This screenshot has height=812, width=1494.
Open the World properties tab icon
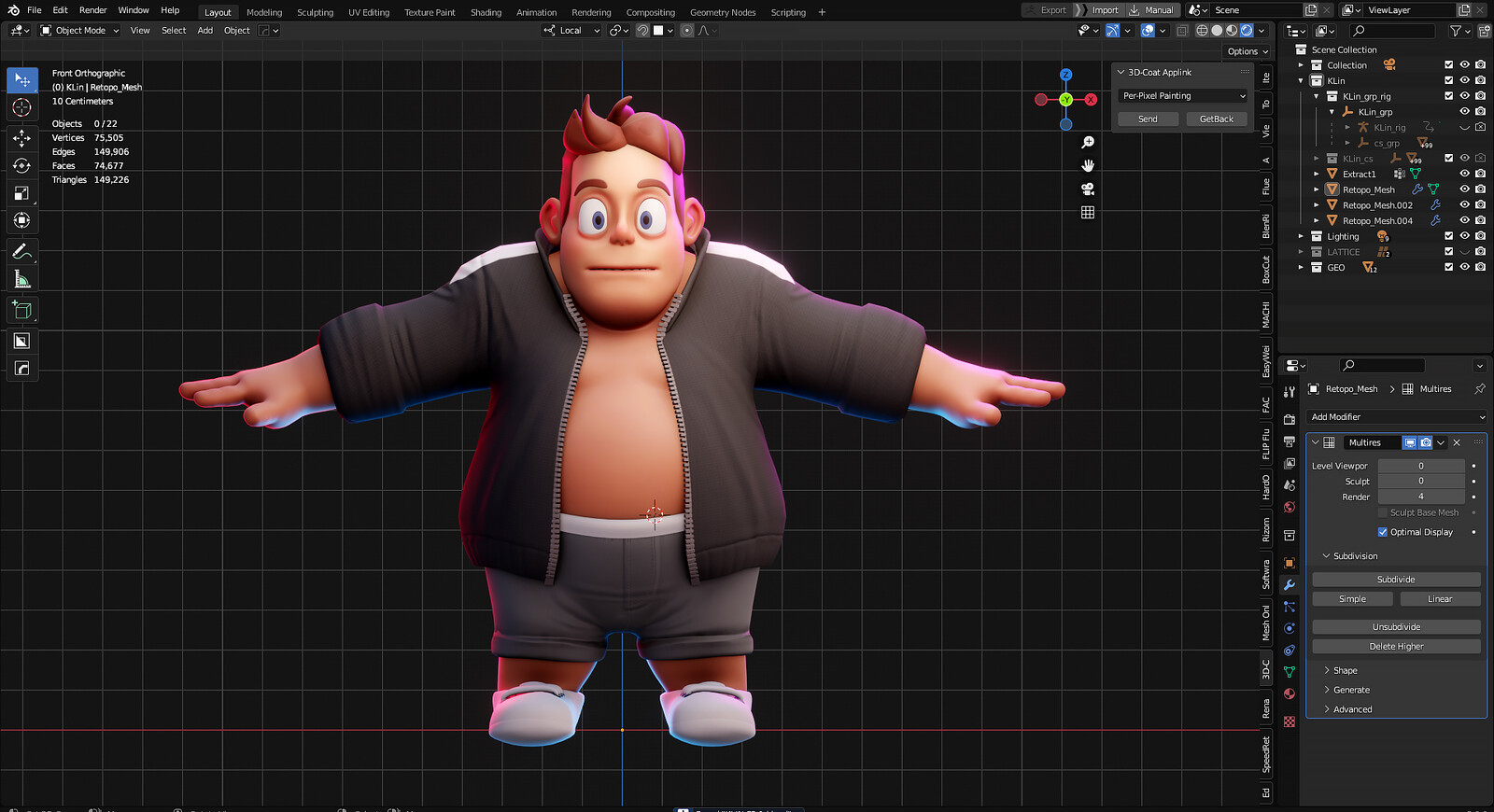[x=1290, y=508]
